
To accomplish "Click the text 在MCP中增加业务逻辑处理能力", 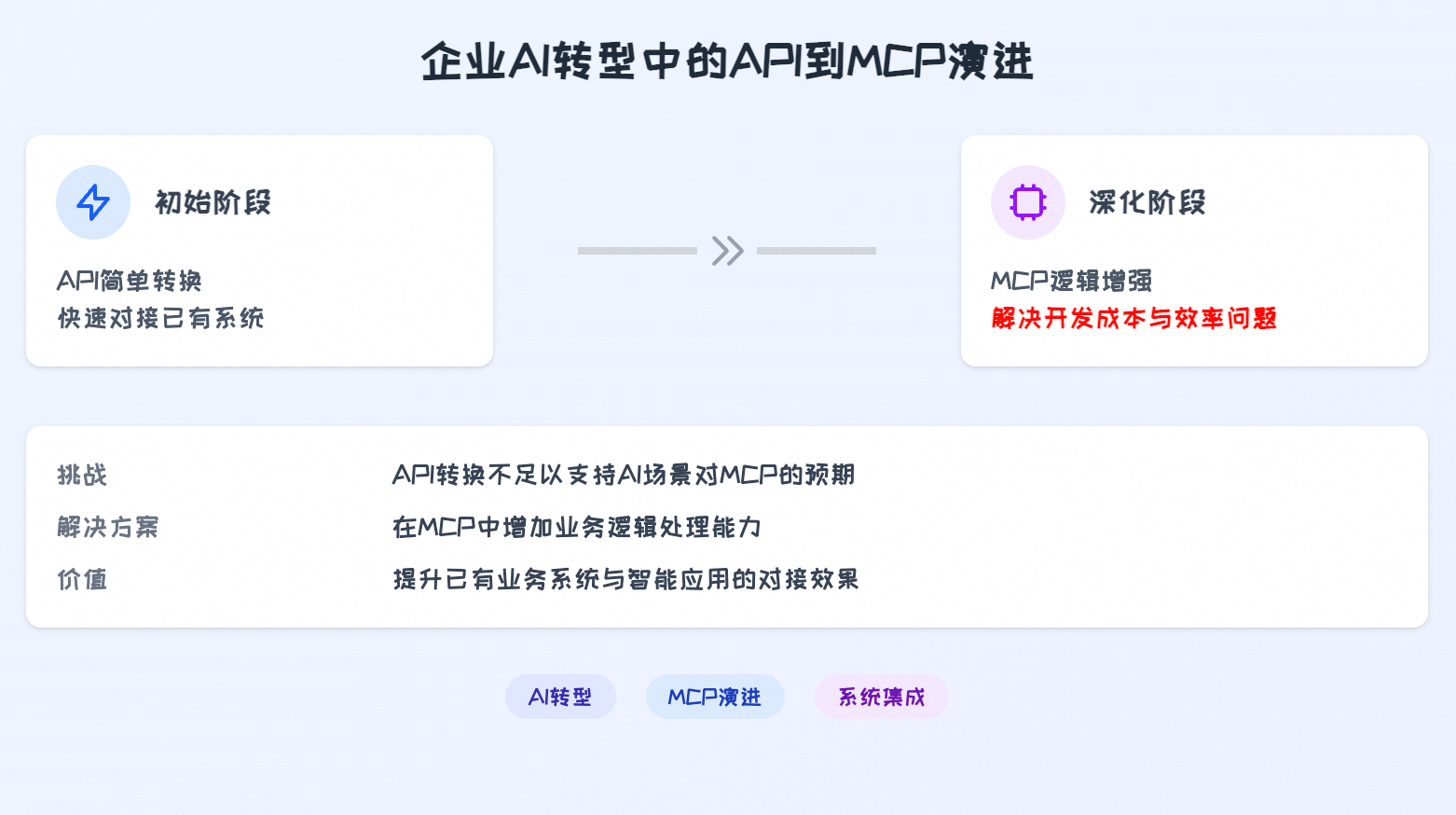I will click(x=576, y=528).
